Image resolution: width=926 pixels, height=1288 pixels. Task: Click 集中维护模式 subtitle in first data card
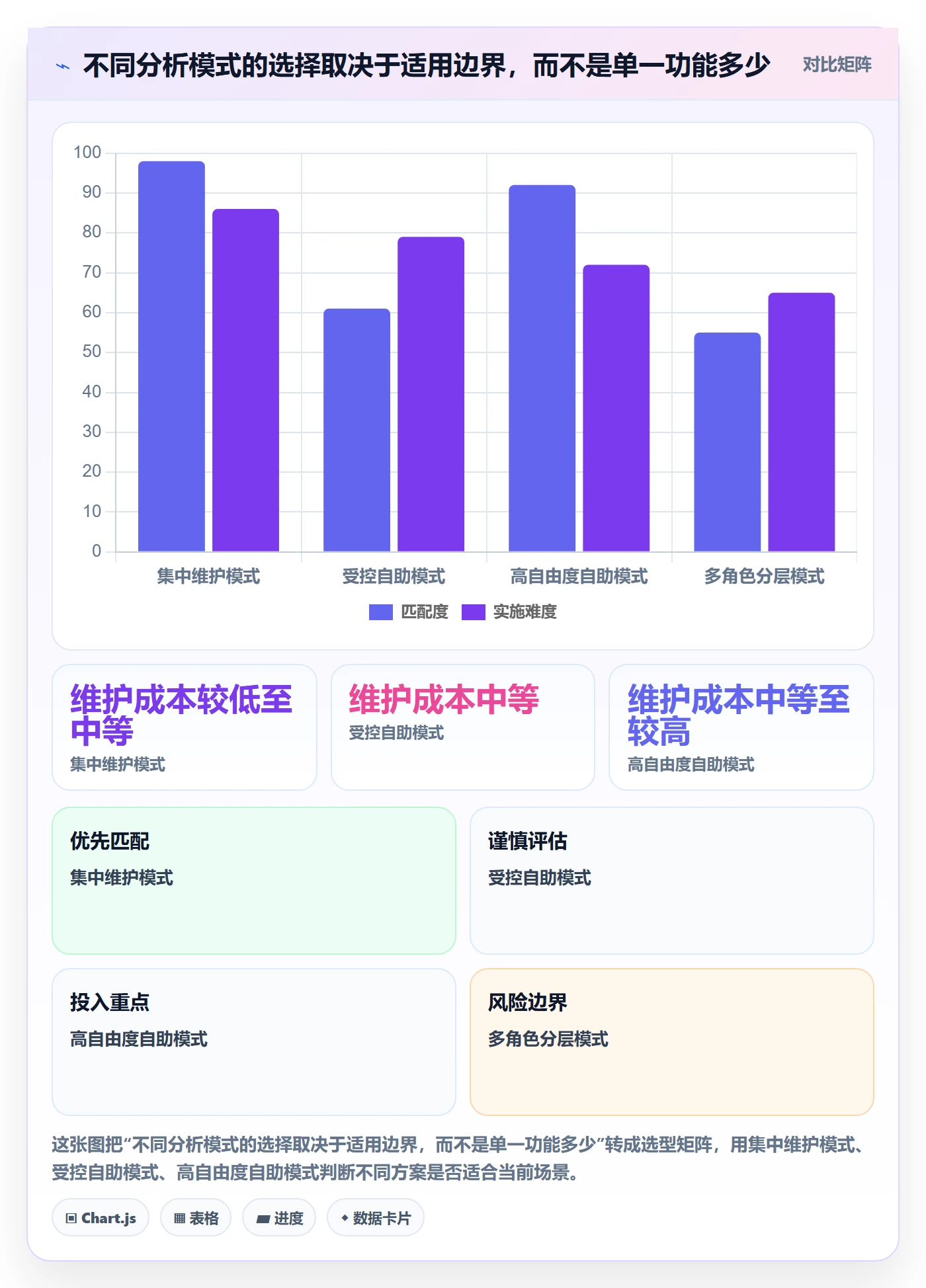coord(118,765)
